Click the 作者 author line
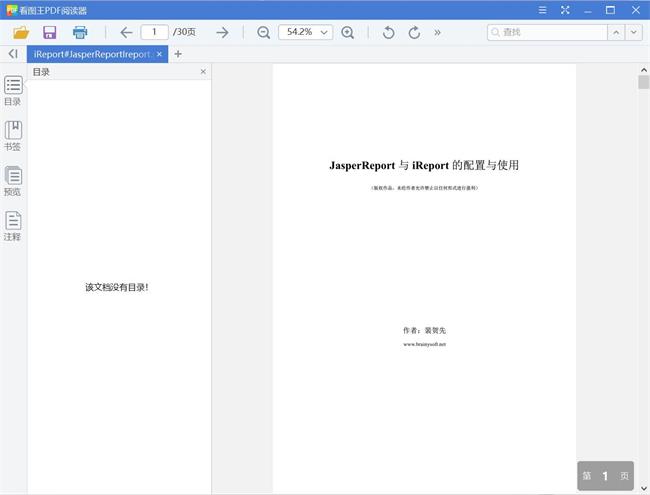This screenshot has width=650, height=495. [x=424, y=330]
